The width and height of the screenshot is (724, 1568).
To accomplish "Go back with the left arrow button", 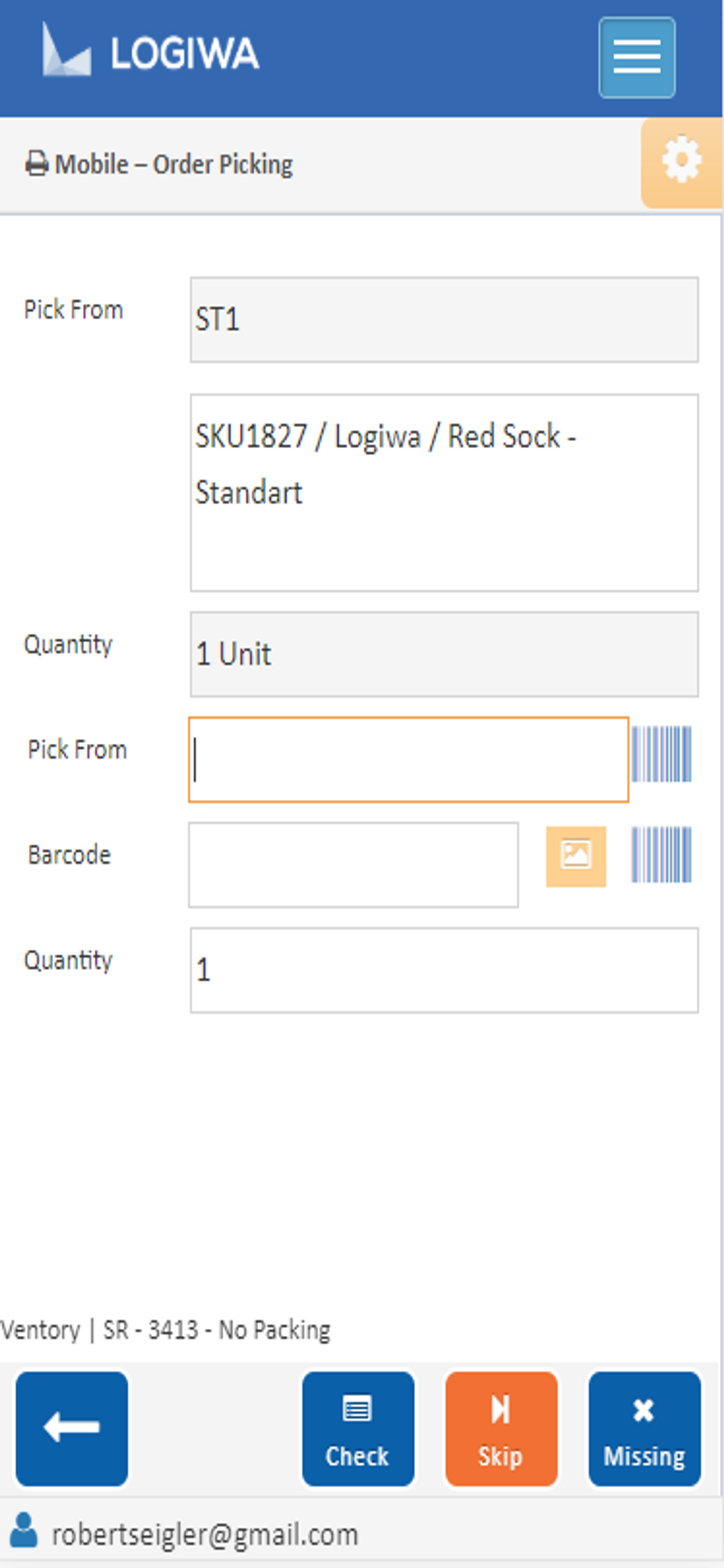I will click(x=72, y=1428).
